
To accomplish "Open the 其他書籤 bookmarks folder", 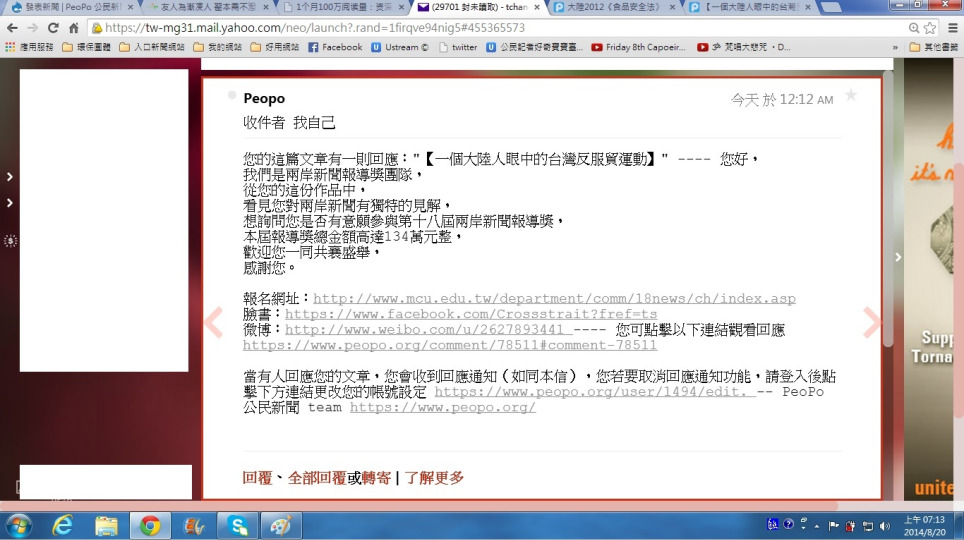I will [934, 47].
